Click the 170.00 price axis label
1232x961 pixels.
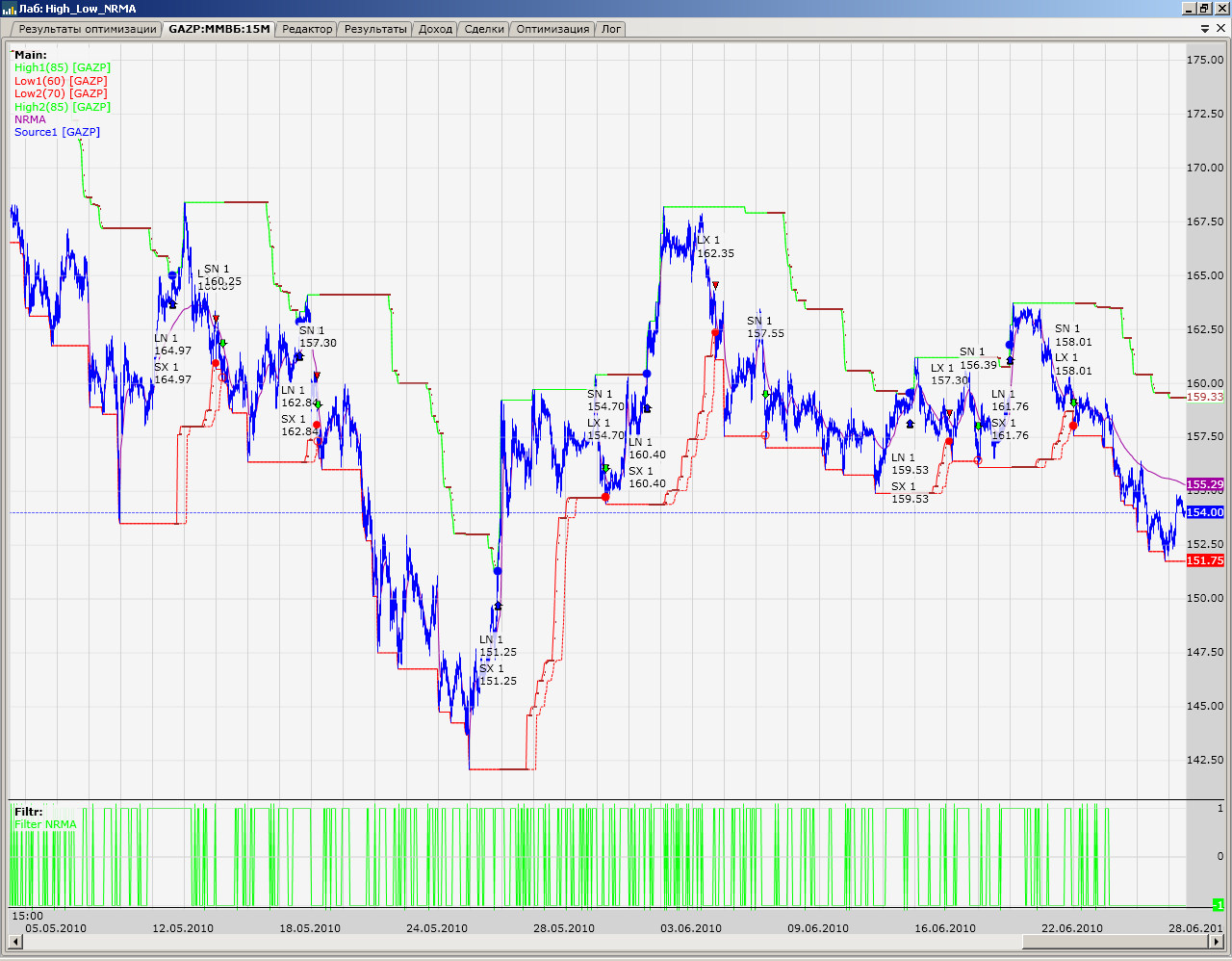[x=1205, y=168]
